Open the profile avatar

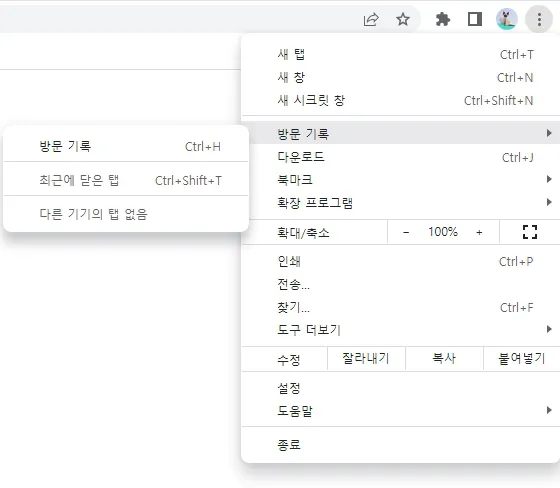[507, 19]
